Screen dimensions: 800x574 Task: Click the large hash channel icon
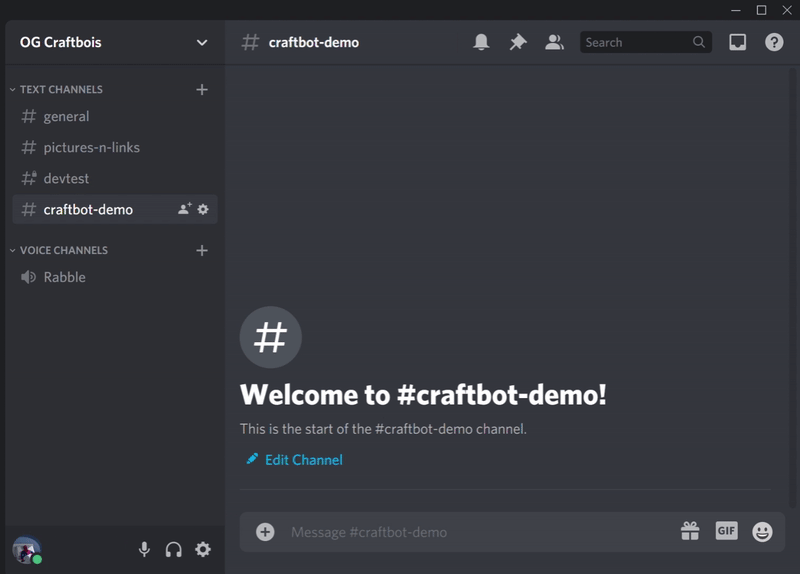pos(270,337)
